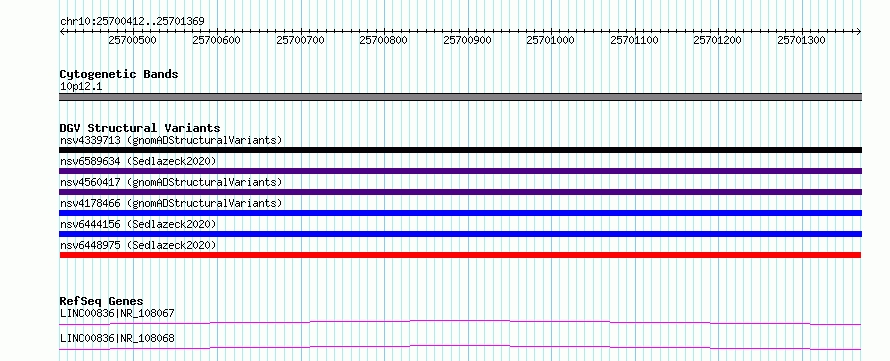Click the right arrowhead of the ruler

[x=859, y=31]
